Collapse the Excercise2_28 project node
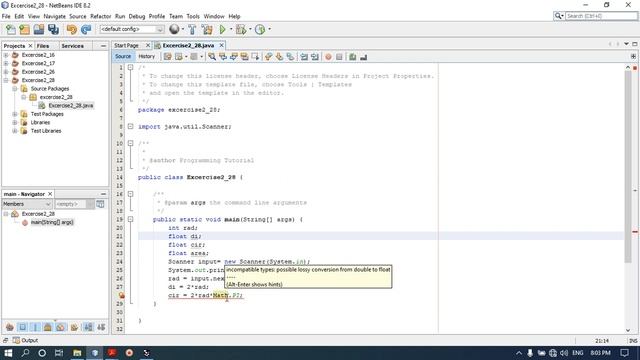The width and height of the screenshot is (640, 360). (6, 80)
